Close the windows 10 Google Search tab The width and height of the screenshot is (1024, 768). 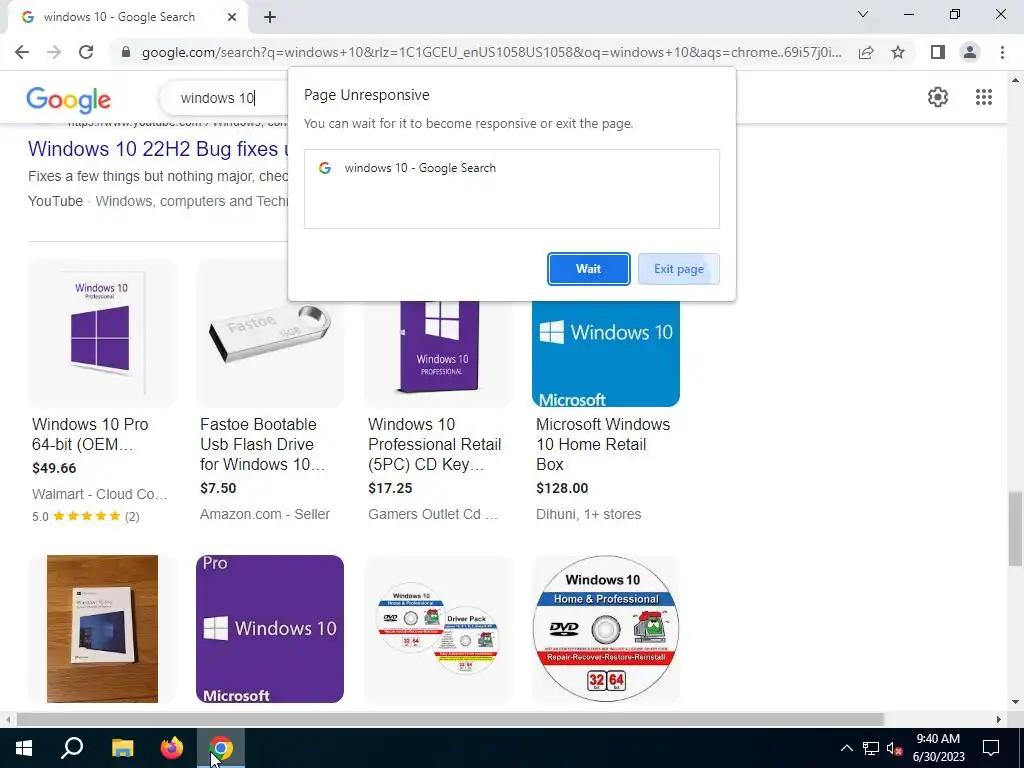pos(232,17)
